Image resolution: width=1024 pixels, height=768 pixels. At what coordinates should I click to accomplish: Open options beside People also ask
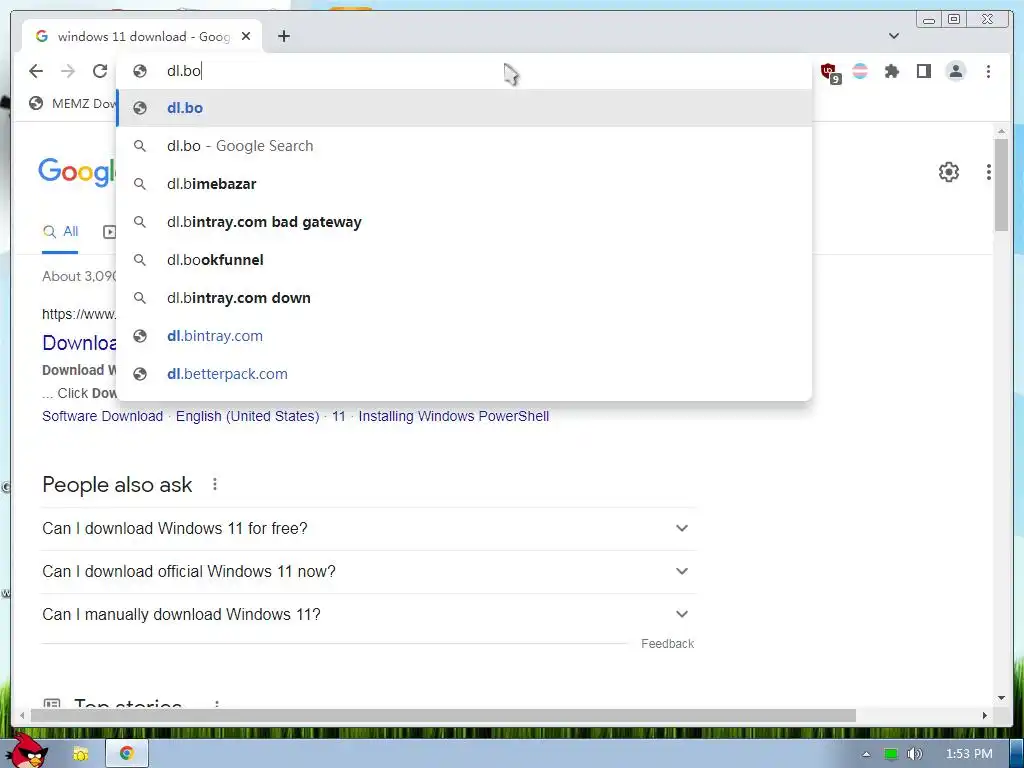(215, 485)
